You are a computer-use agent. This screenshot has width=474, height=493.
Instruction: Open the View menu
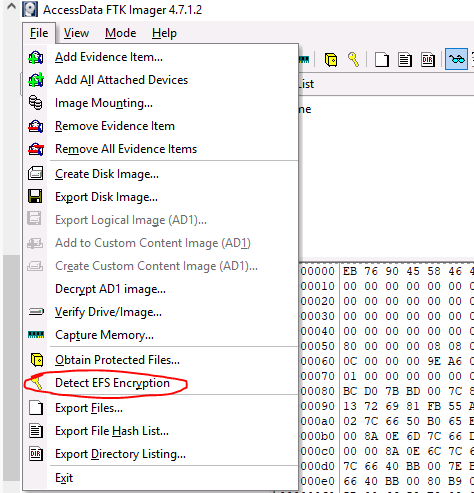(76, 33)
